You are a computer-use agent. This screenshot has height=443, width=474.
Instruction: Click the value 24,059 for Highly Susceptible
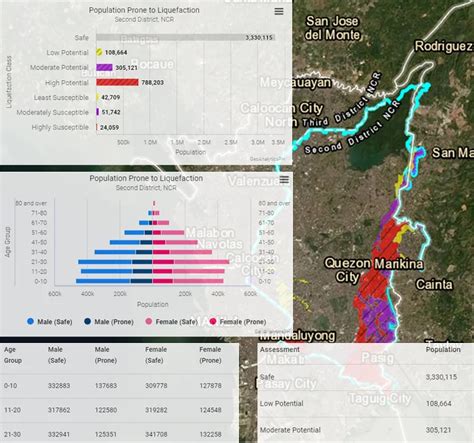pyautogui.click(x=109, y=127)
